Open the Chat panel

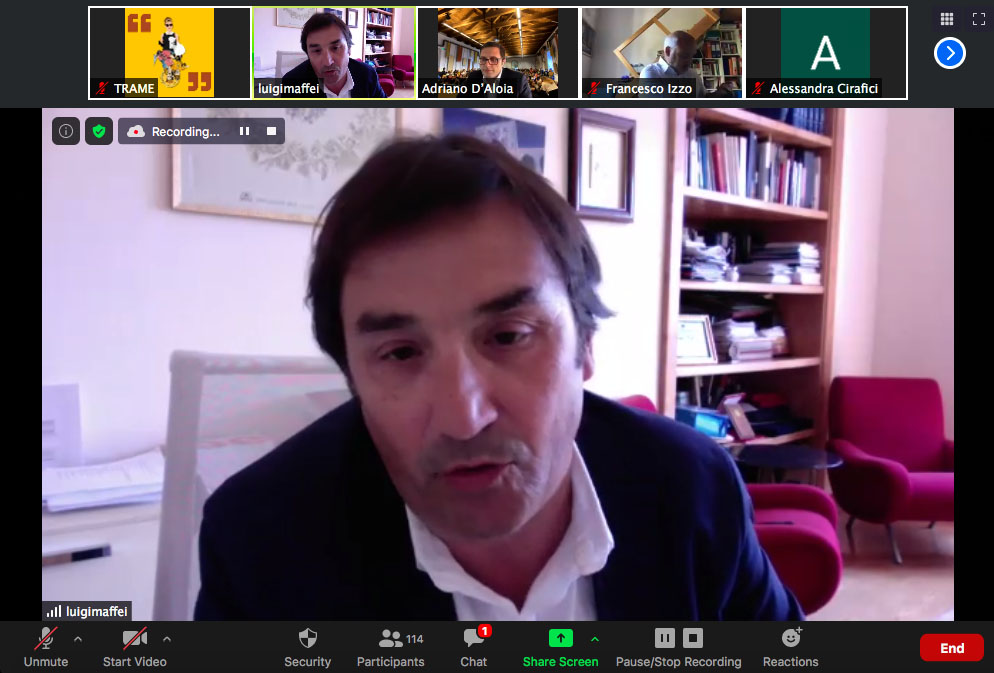point(474,647)
